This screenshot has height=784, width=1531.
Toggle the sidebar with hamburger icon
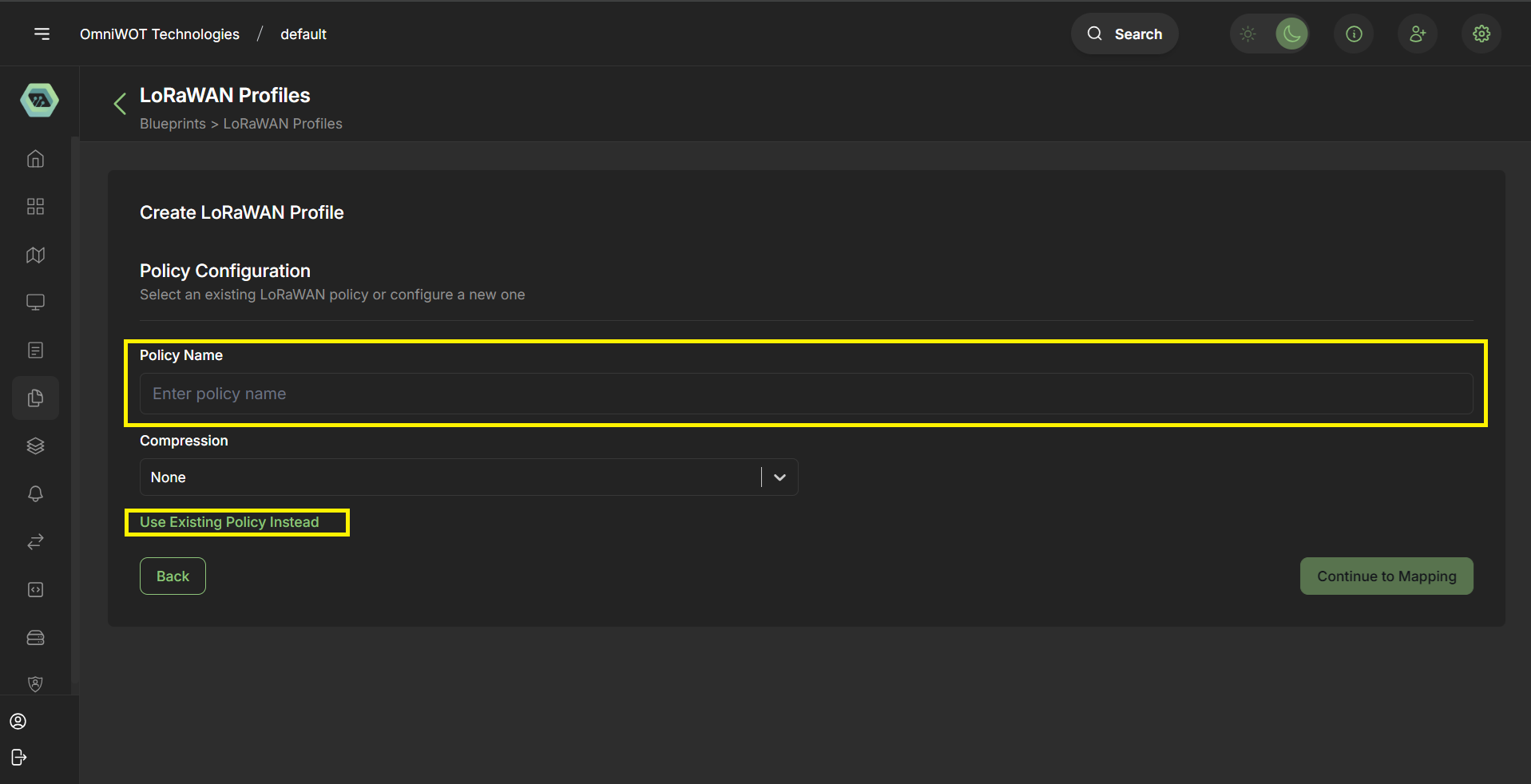42,34
